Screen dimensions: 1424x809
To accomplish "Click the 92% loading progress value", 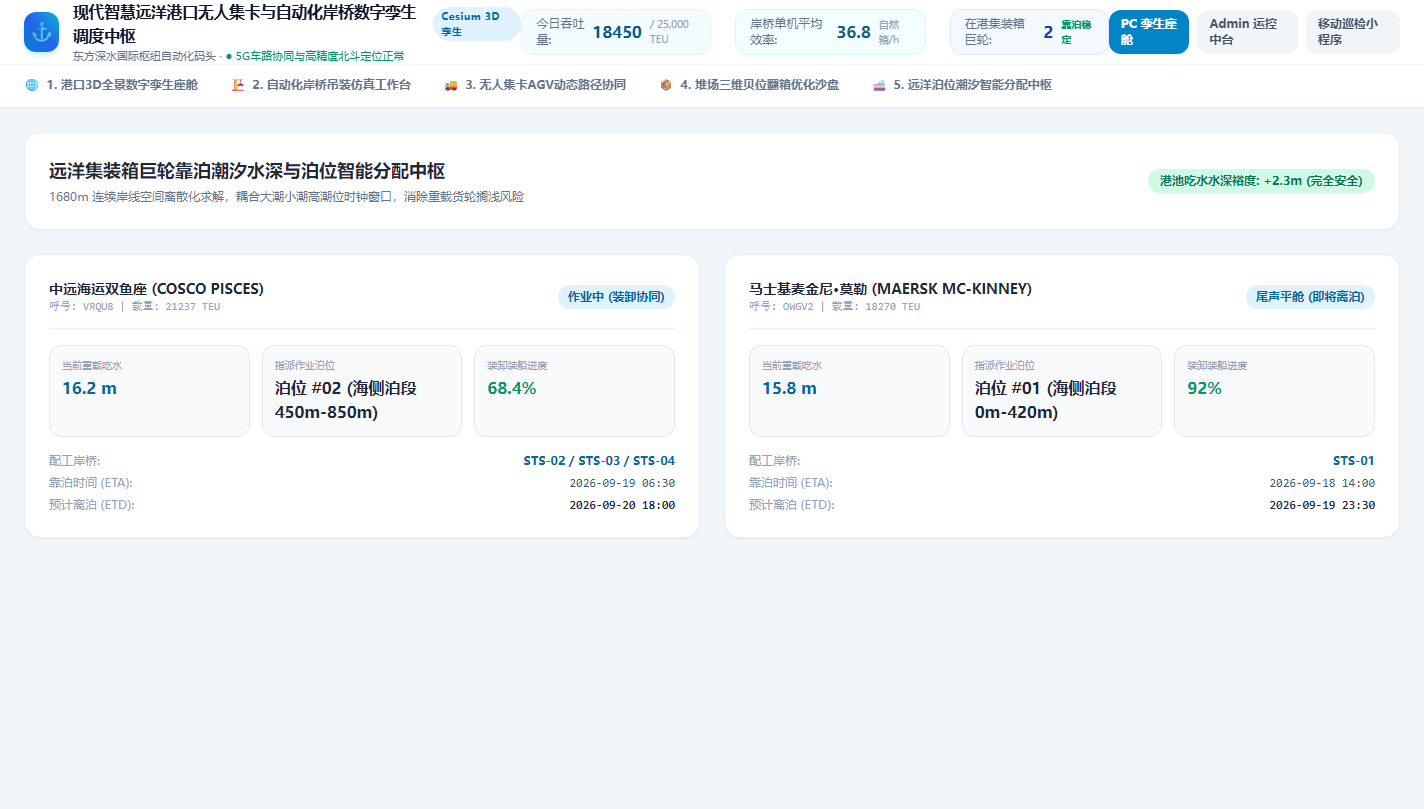I will 1204,388.
